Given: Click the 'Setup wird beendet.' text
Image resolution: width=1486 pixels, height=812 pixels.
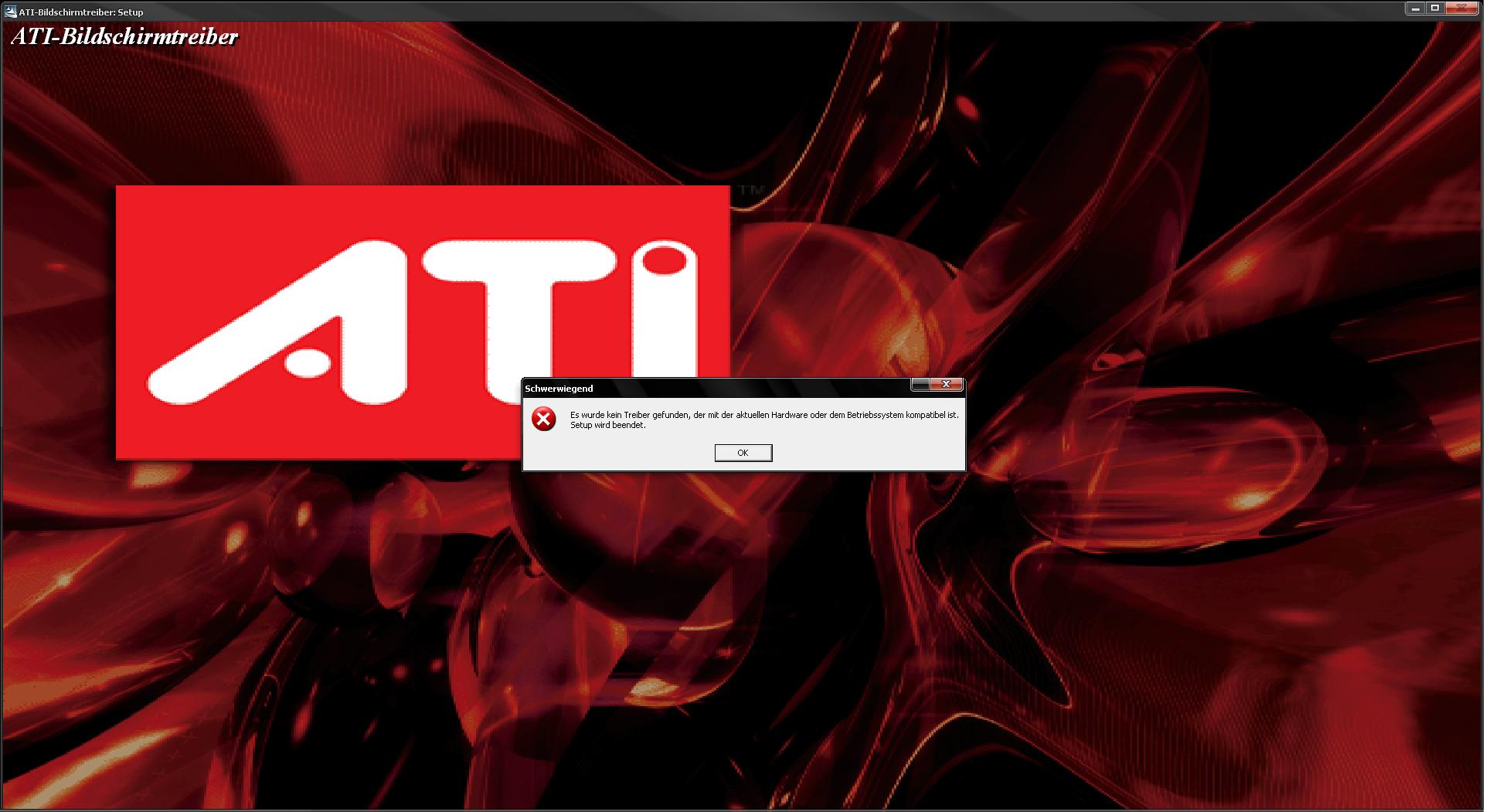Looking at the screenshot, I should [607, 425].
